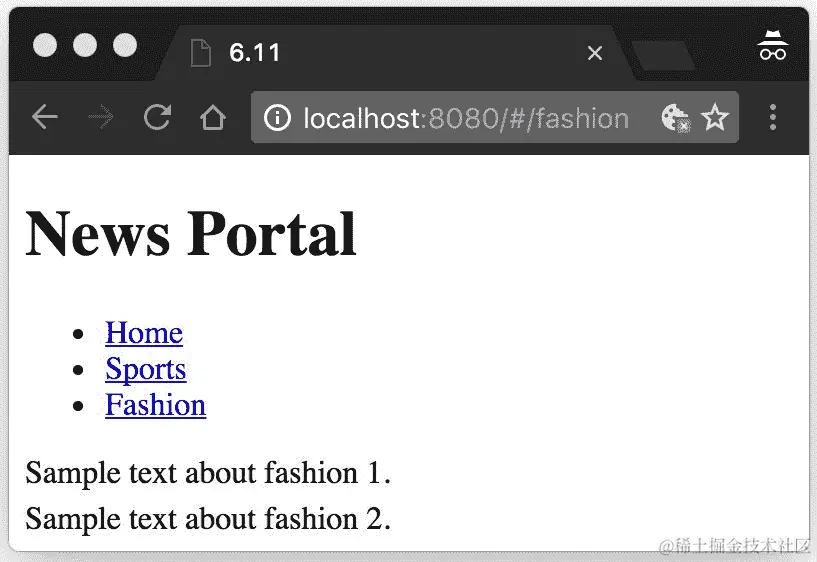Open the Chrome three-dot menu
Viewport: 817px width, 562px height.
tap(773, 117)
